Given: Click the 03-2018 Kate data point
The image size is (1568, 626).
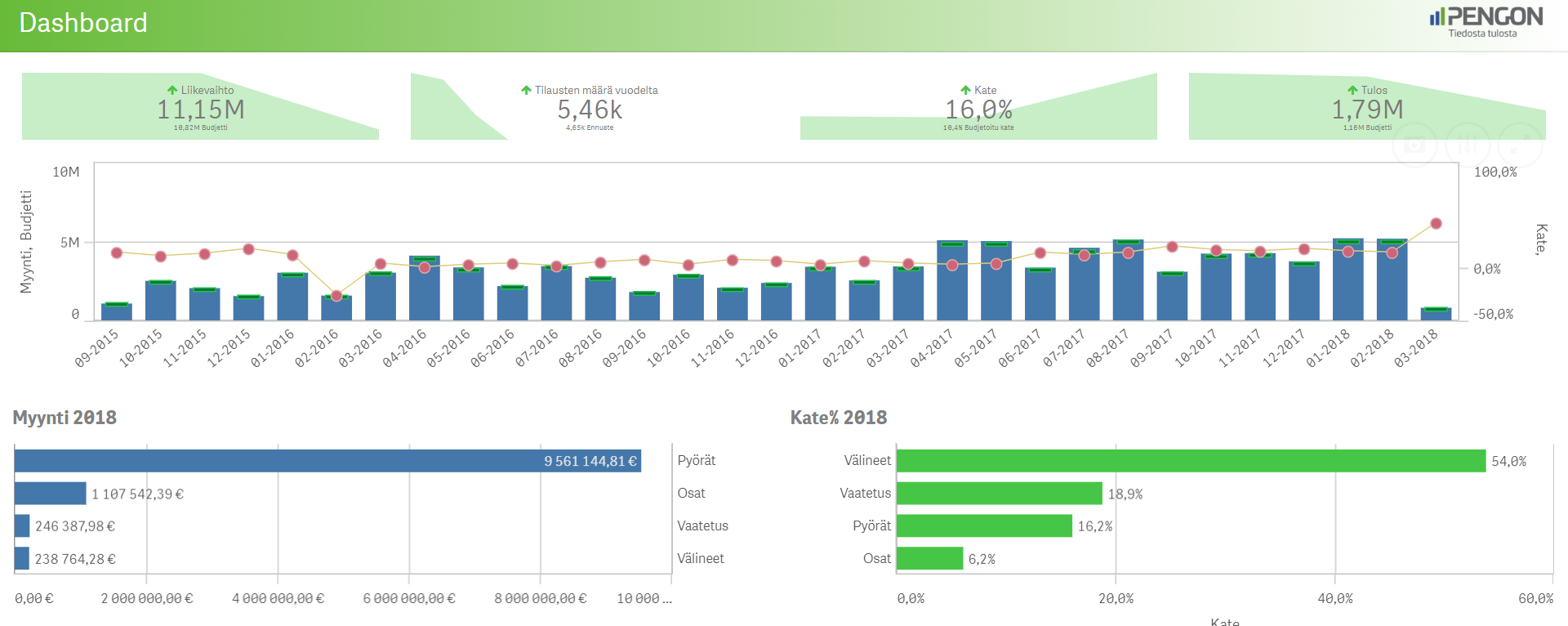Looking at the screenshot, I should tap(1436, 224).
